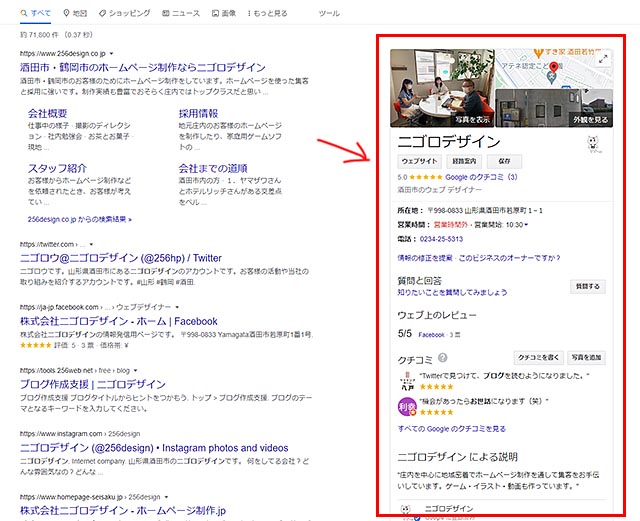This screenshot has height=521, width=640.
Task: Open 株式会社ニゴロデザイン - ホームページ制作.jp result
Action: click(x=123, y=510)
